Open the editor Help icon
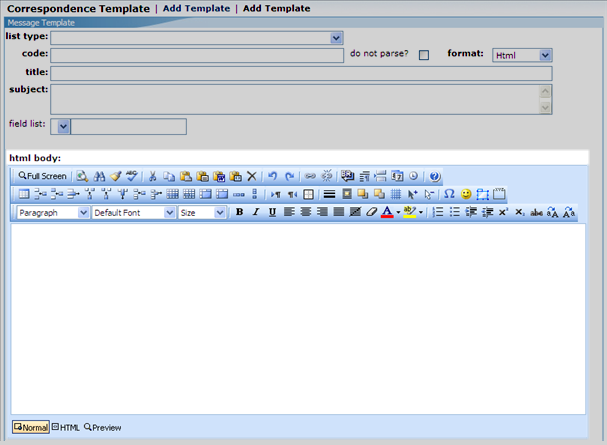 [x=435, y=176]
